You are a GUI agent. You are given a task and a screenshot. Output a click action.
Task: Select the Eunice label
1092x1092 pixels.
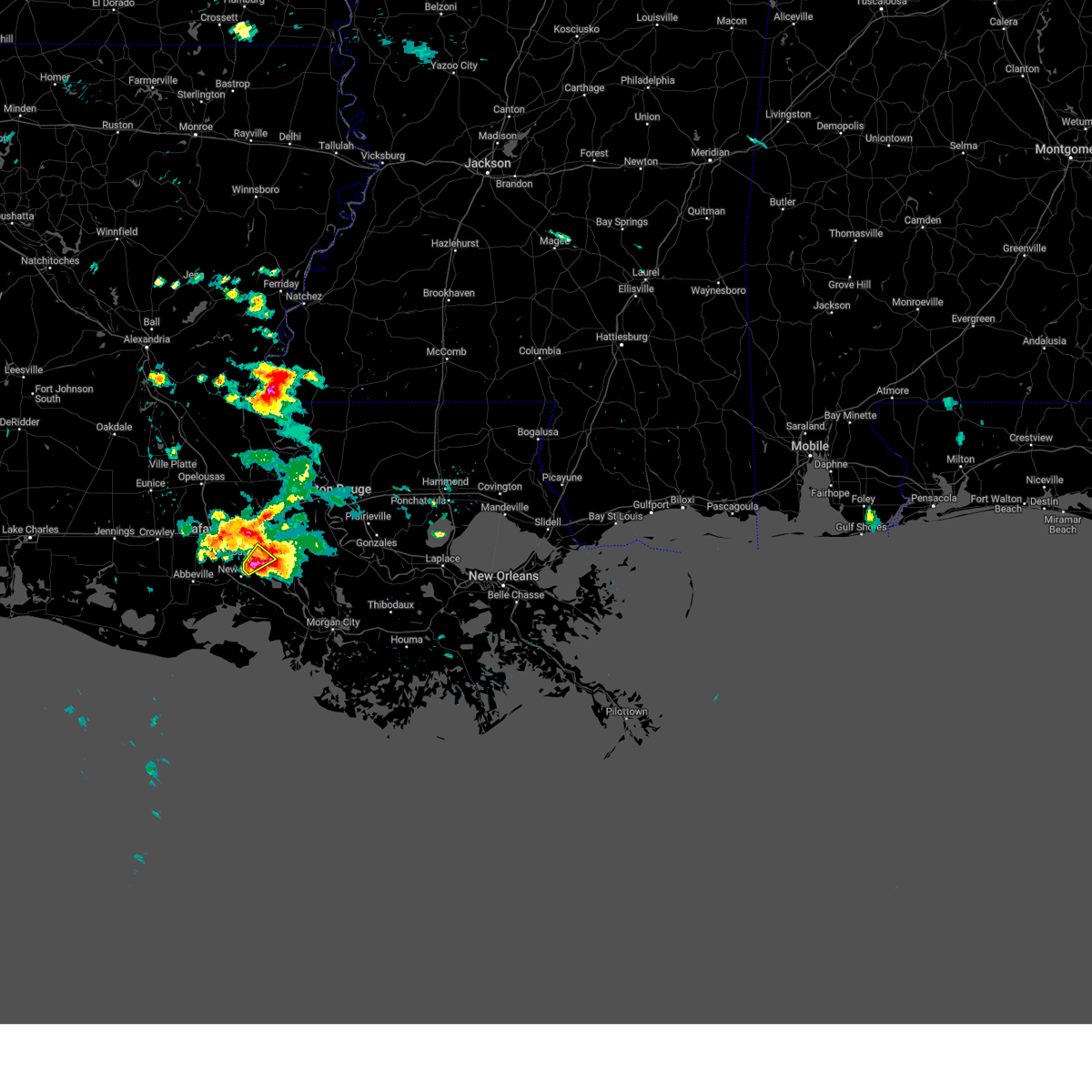coord(151,483)
